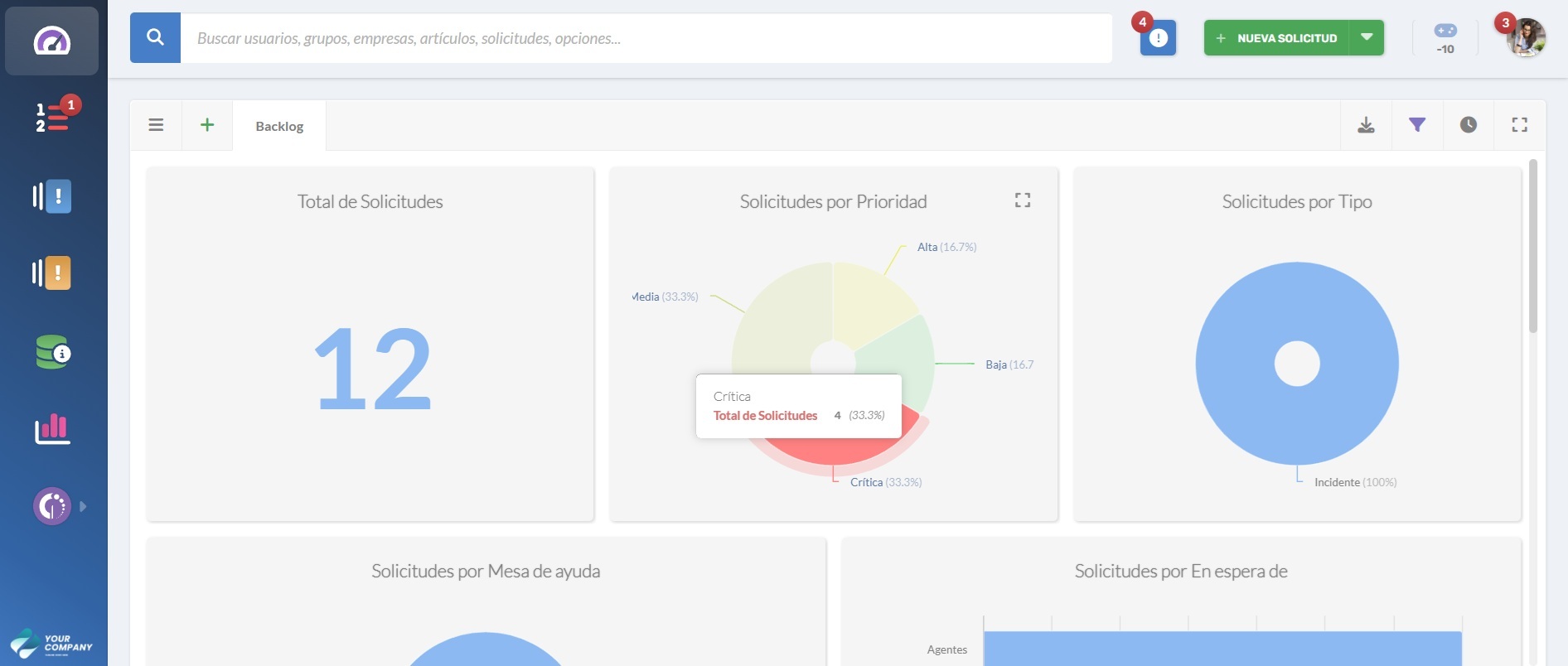Click the Solicitudes por Prioridad title
This screenshot has width=1568, height=666.
tap(833, 201)
